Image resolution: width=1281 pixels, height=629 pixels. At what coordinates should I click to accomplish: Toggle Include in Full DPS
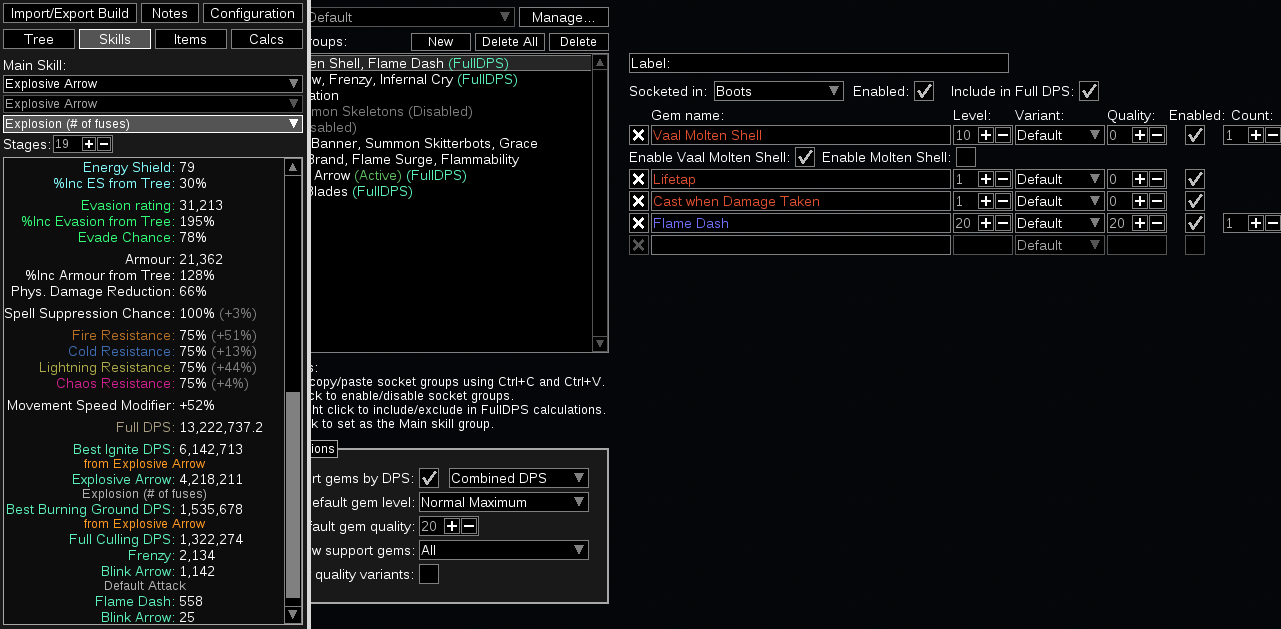1087,90
